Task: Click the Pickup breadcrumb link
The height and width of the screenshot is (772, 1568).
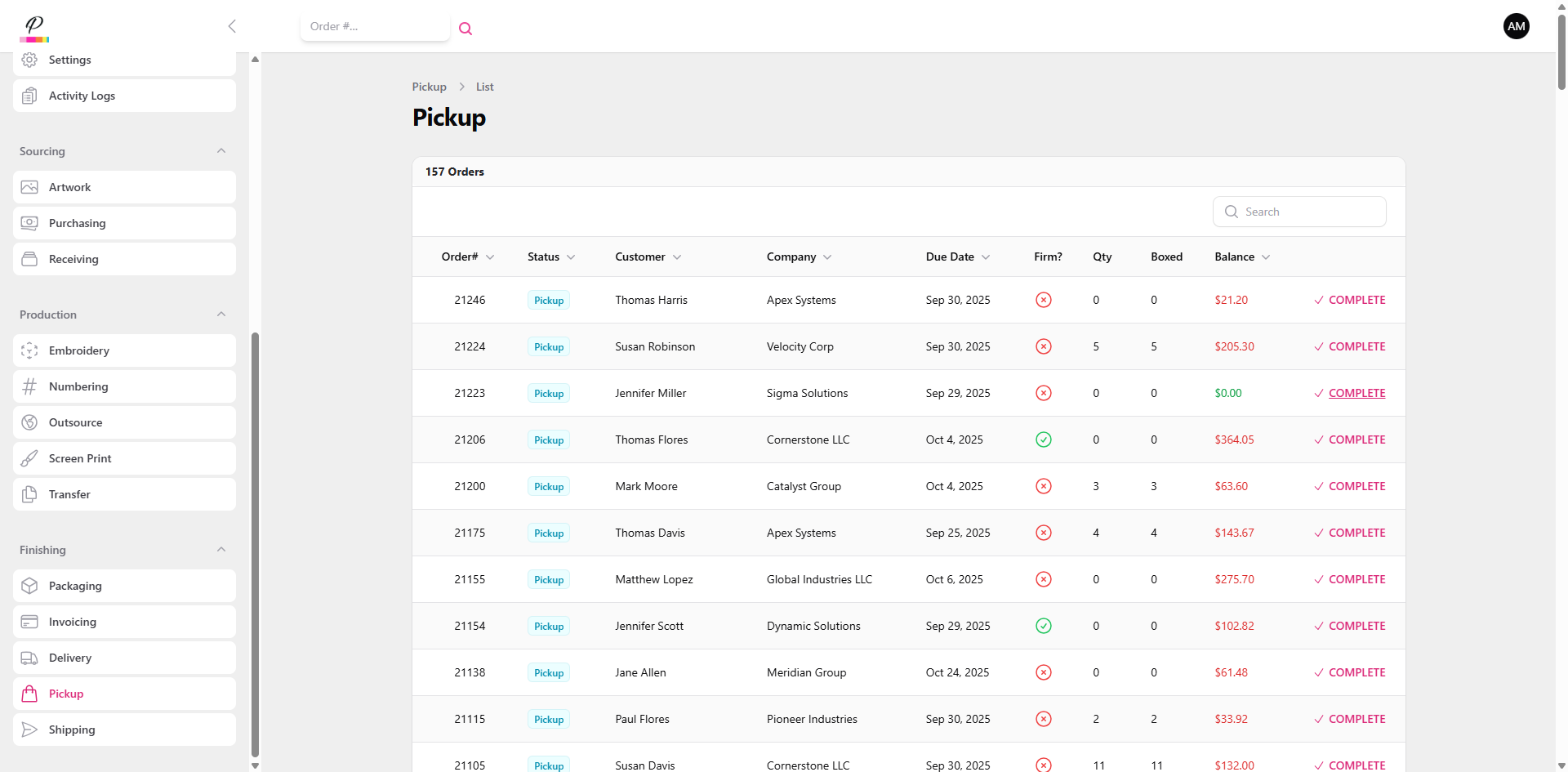Action: tap(429, 87)
